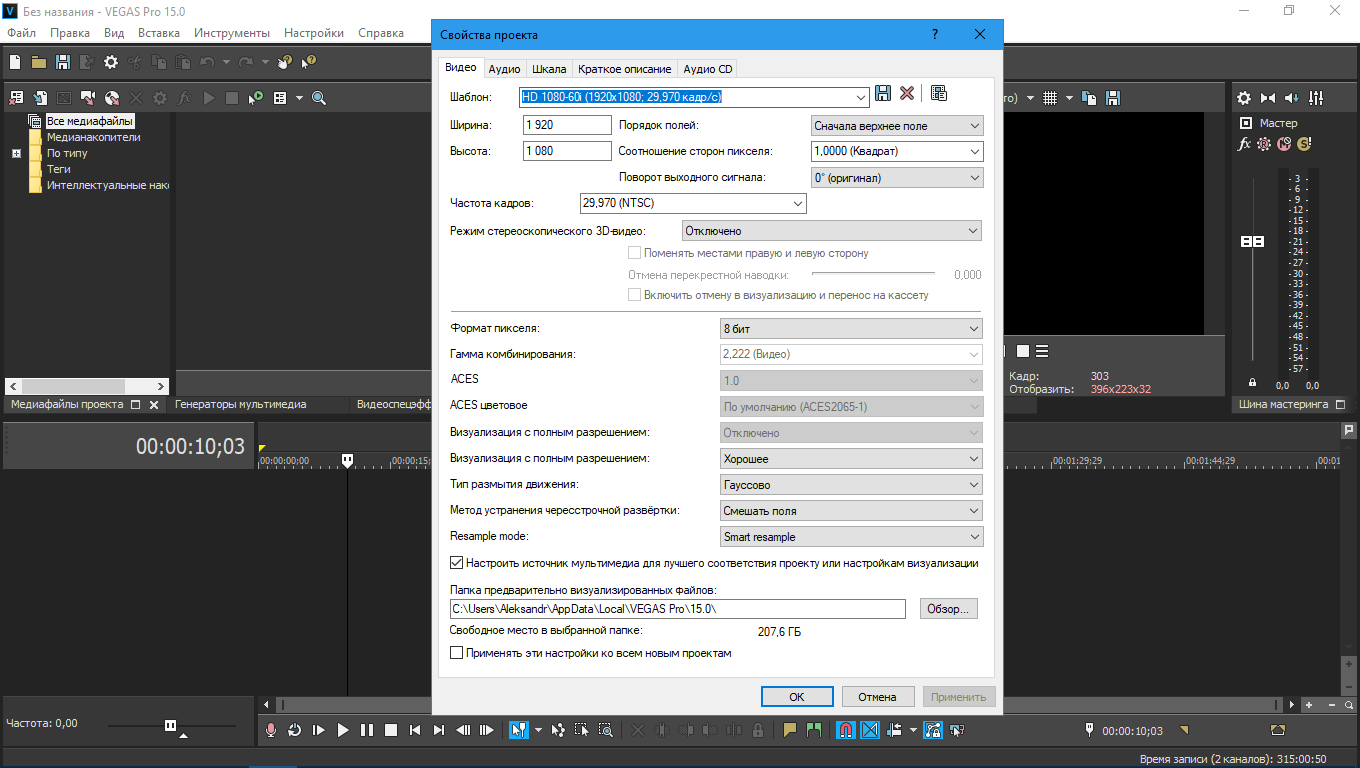Click the match media video settings icon
The image size is (1360, 768).
939,93
